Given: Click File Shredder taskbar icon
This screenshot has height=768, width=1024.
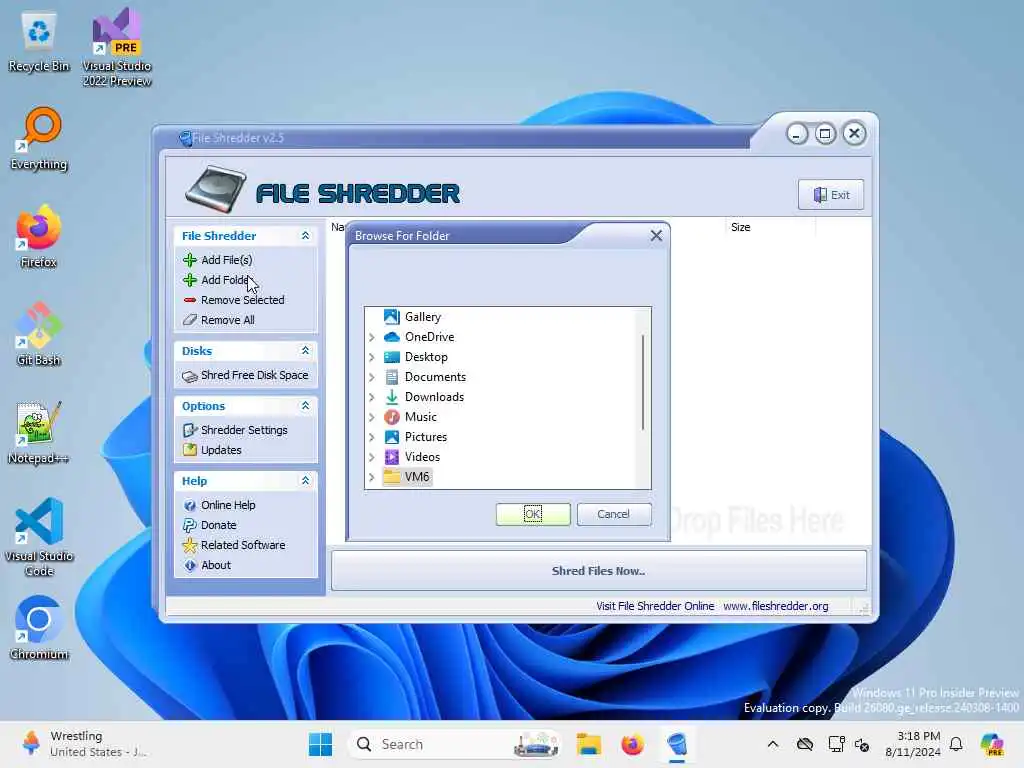Looking at the screenshot, I should [x=677, y=744].
